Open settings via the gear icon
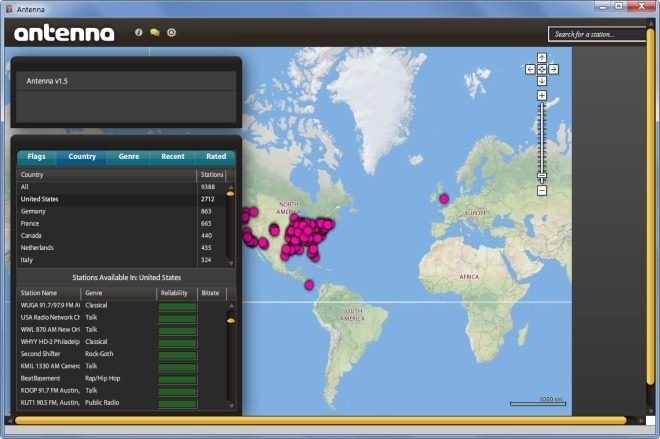 coord(172,32)
